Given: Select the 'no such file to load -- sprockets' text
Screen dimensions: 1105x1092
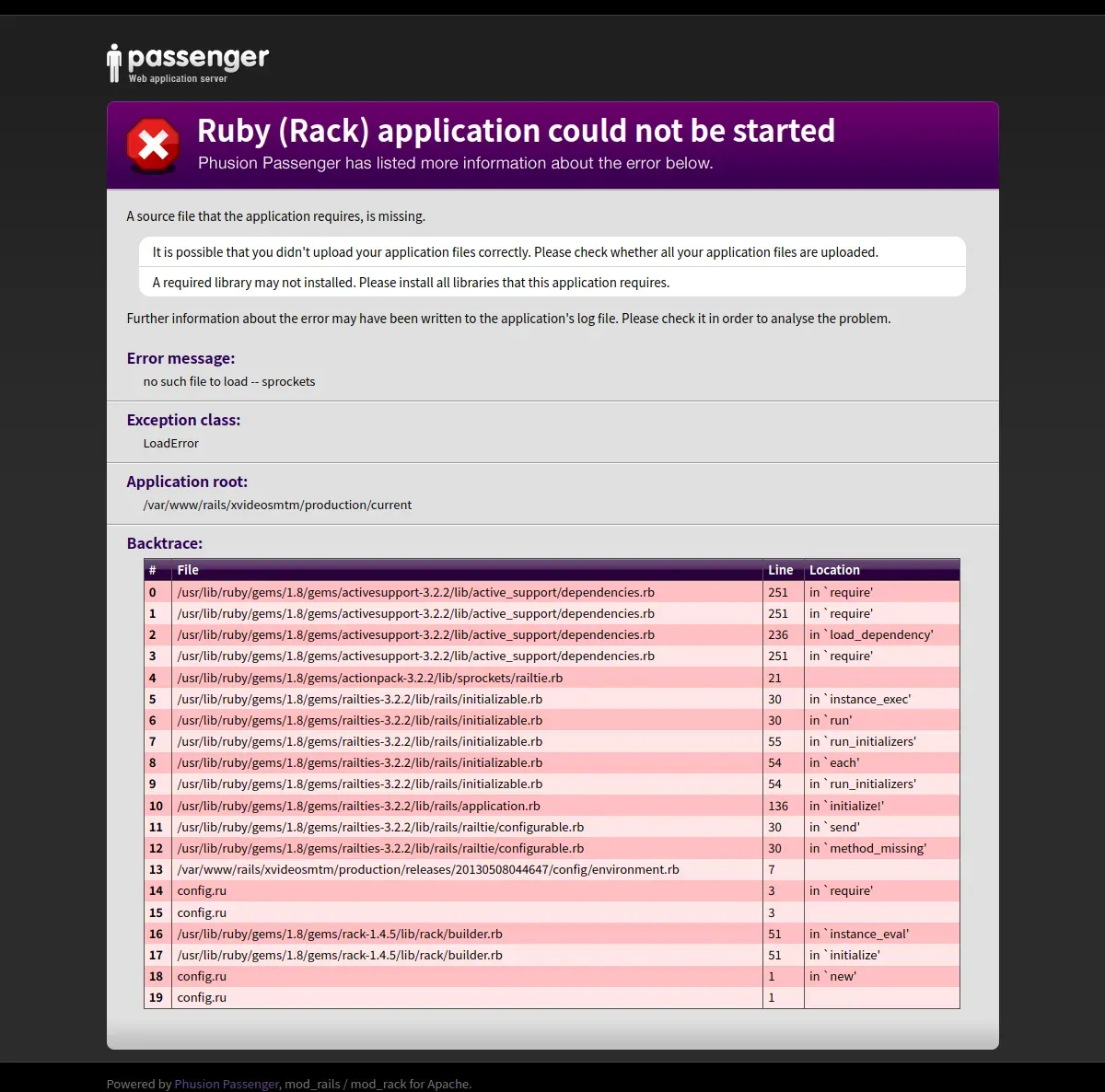Looking at the screenshot, I should pos(229,381).
